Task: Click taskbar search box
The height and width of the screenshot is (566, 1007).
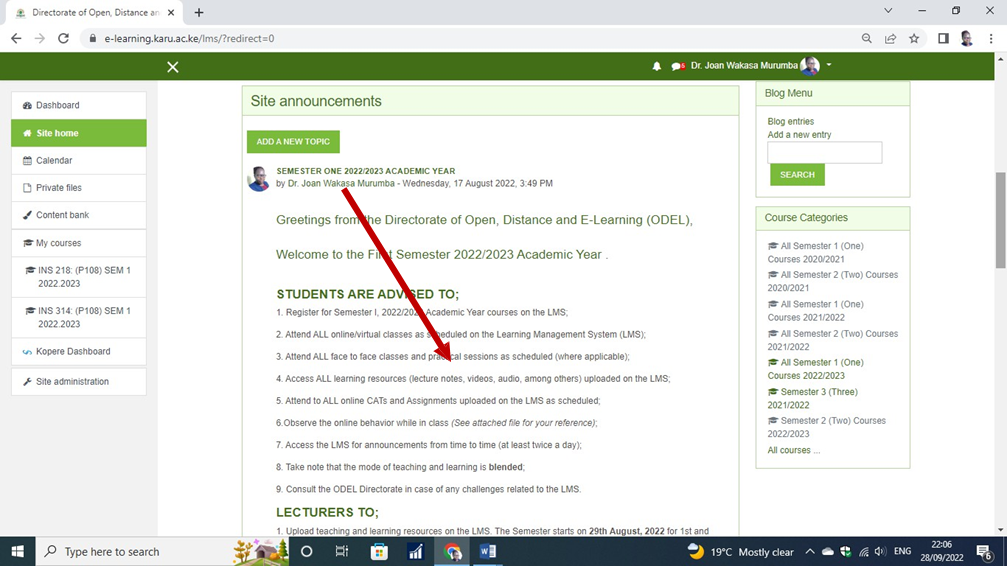Action: [x=161, y=551]
